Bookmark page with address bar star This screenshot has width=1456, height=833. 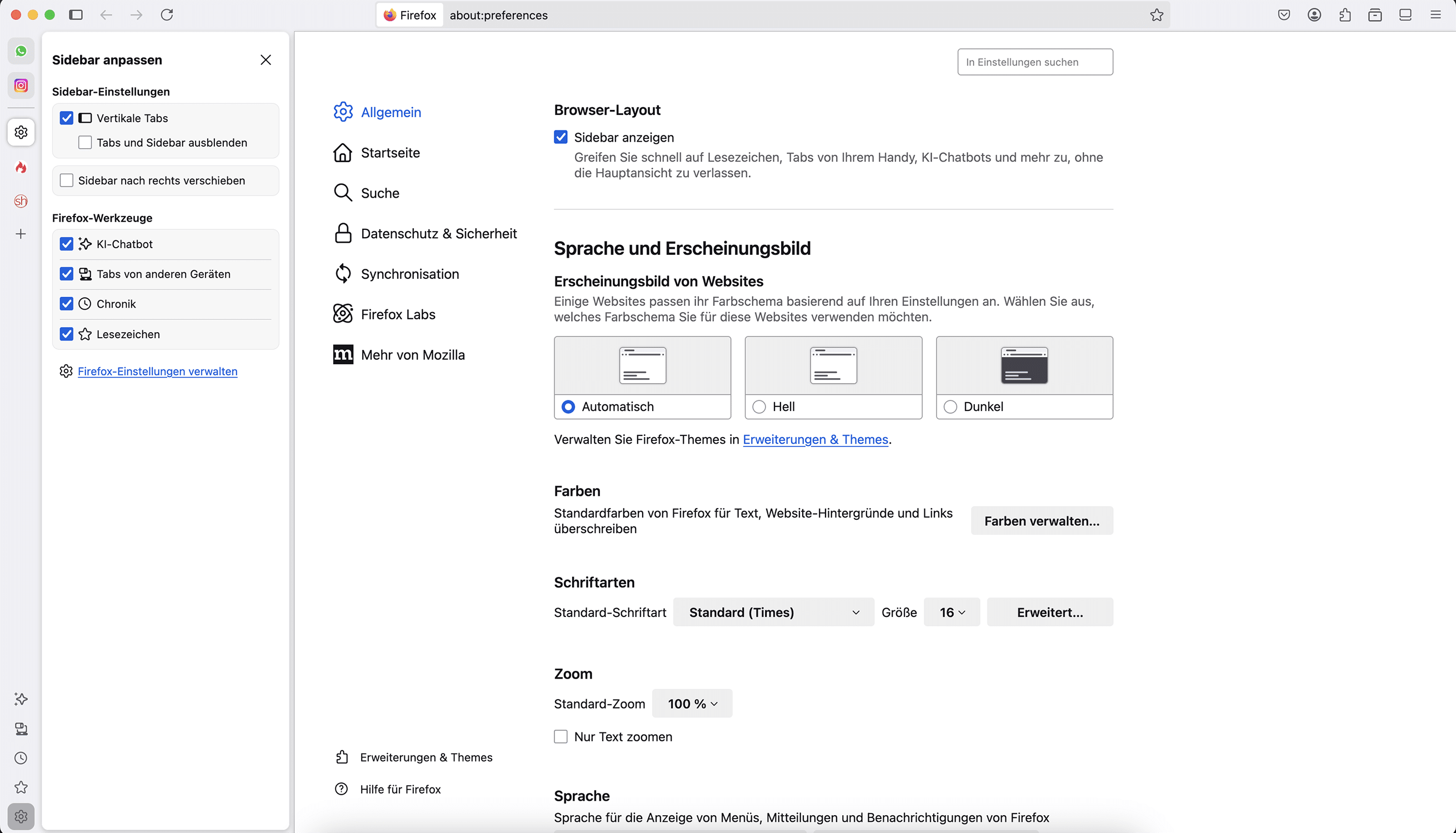[x=1157, y=15]
